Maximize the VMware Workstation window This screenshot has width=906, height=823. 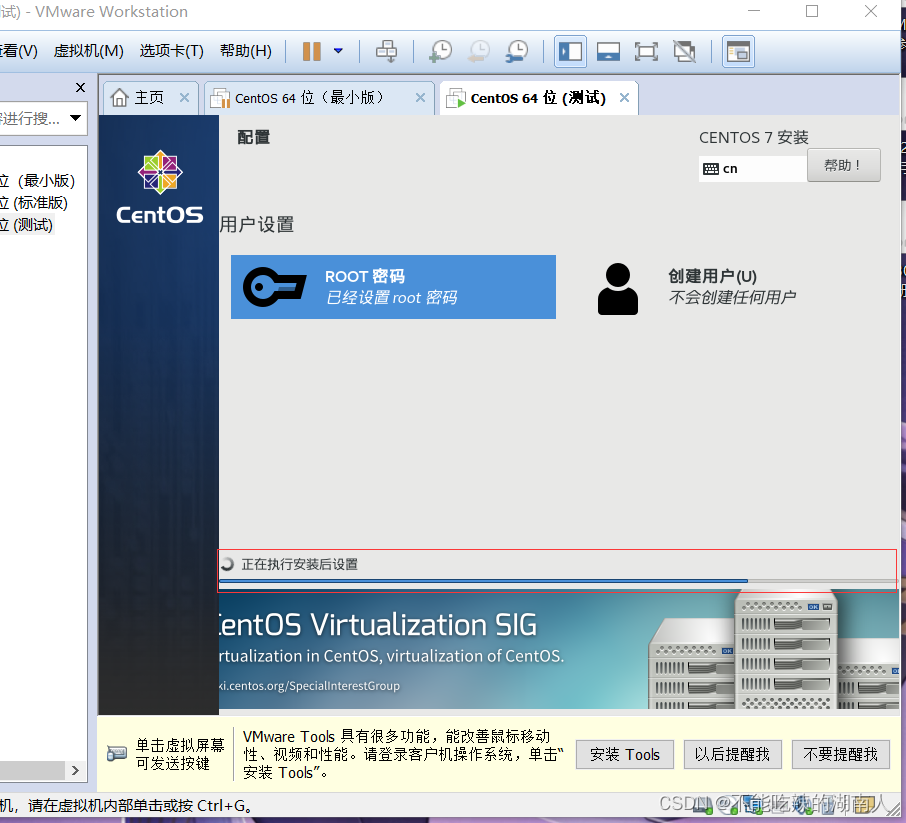812,11
